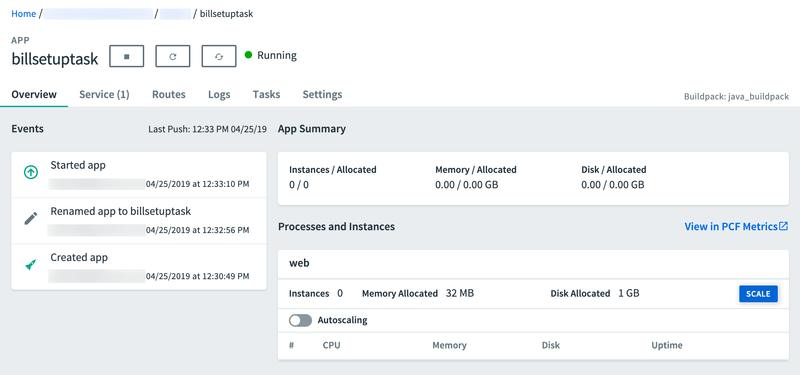800x375 pixels.
Task: Click the App Summary heading
Action: tap(312, 129)
